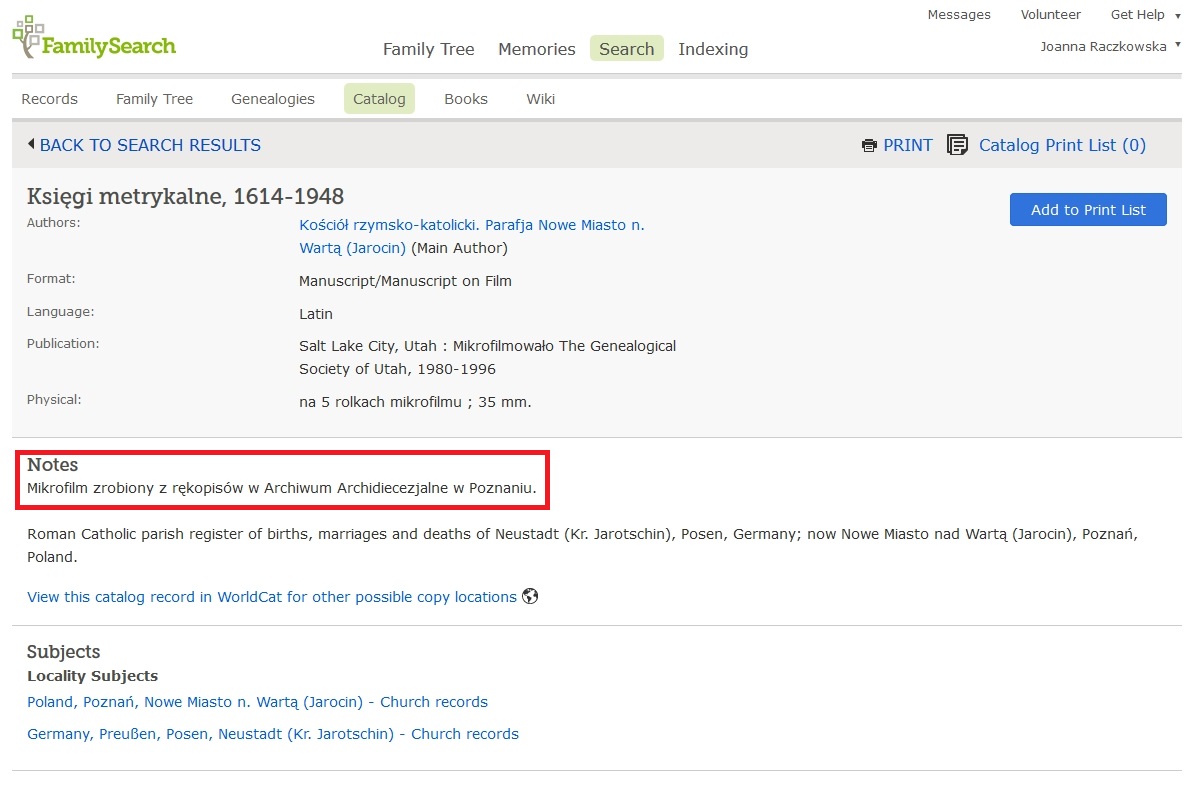1198x787 pixels.
Task: Click the FamilySearch tree logo
Action: pyautogui.click(x=28, y=37)
